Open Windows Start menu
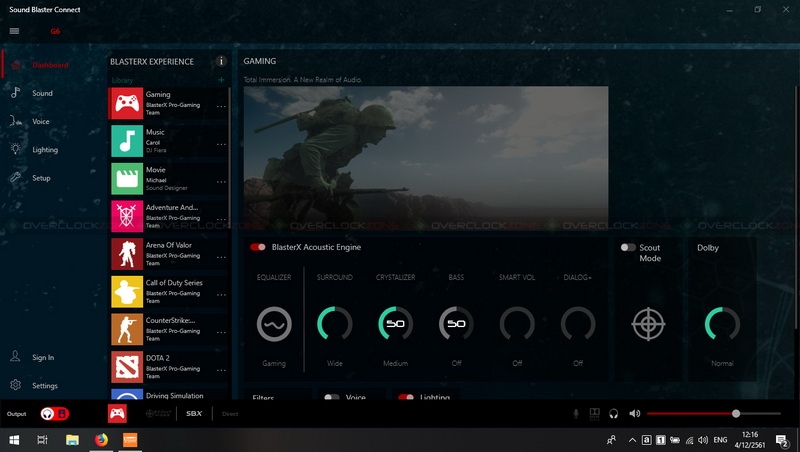This screenshot has width=800, height=452. pyautogui.click(x=14, y=440)
